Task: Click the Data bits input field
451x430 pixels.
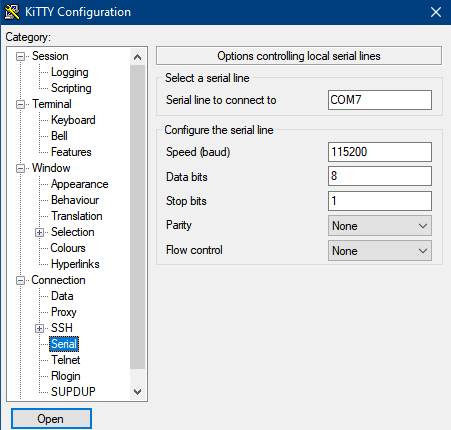Action: 380,176
